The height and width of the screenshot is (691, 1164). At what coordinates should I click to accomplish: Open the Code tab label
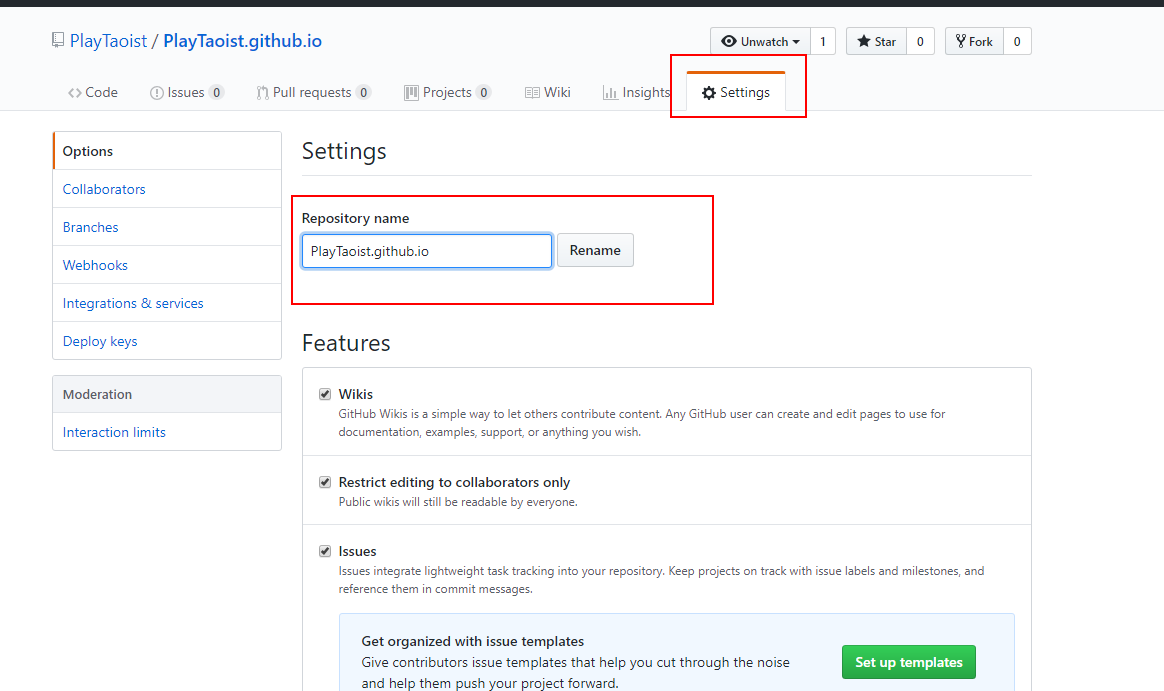(102, 93)
